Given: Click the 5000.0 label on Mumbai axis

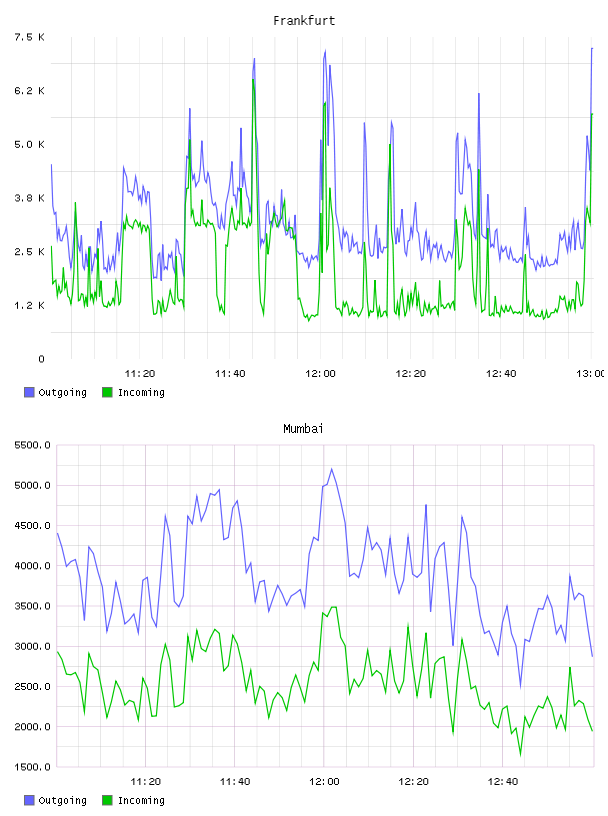Looking at the screenshot, I should (32, 485).
